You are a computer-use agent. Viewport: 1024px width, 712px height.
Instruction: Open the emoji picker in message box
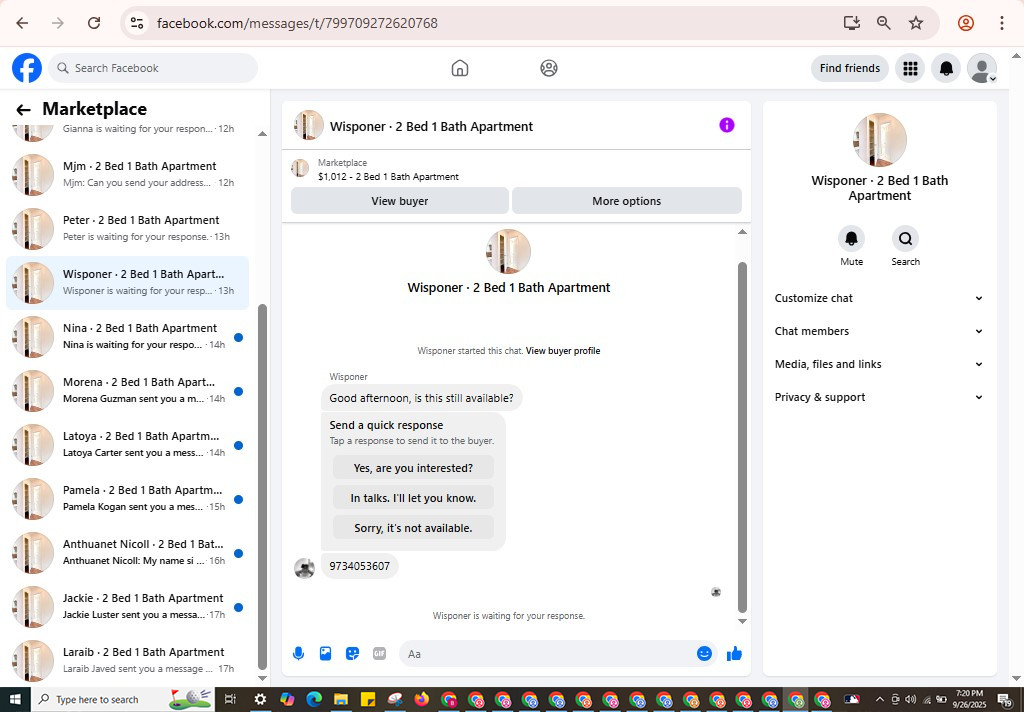coord(704,653)
